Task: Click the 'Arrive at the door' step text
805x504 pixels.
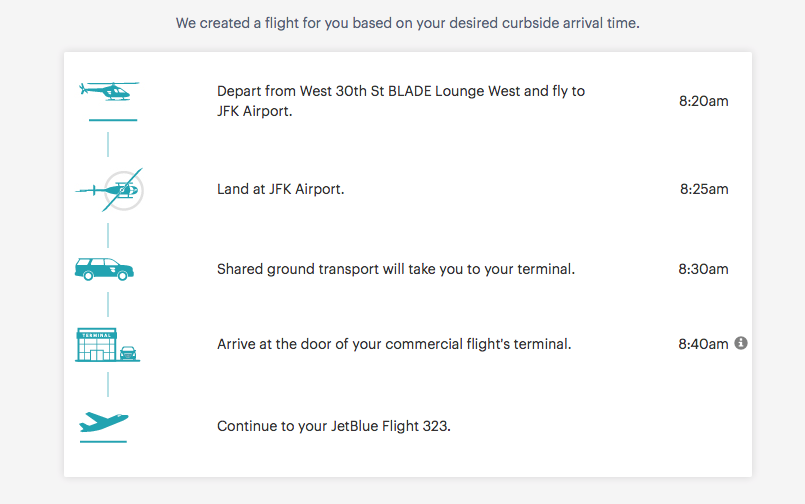Action: point(394,344)
